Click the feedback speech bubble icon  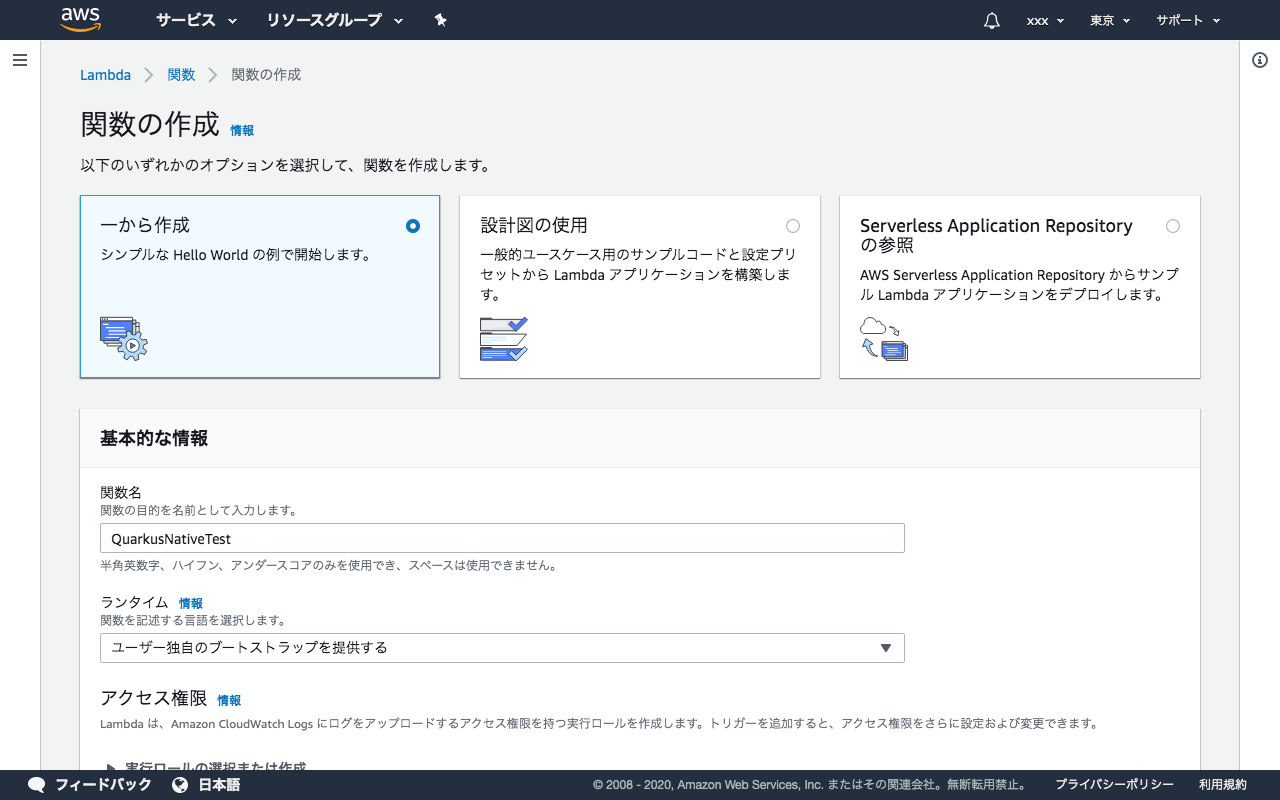[36, 785]
